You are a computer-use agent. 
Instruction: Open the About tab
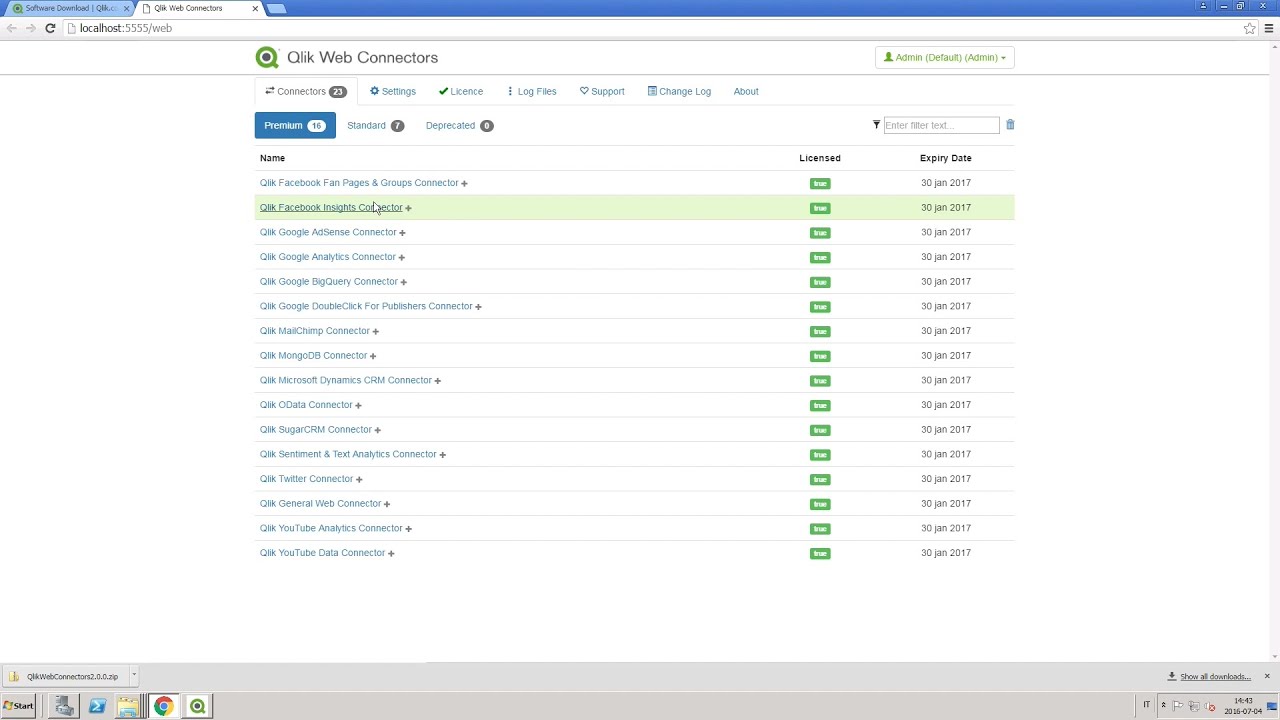746,91
